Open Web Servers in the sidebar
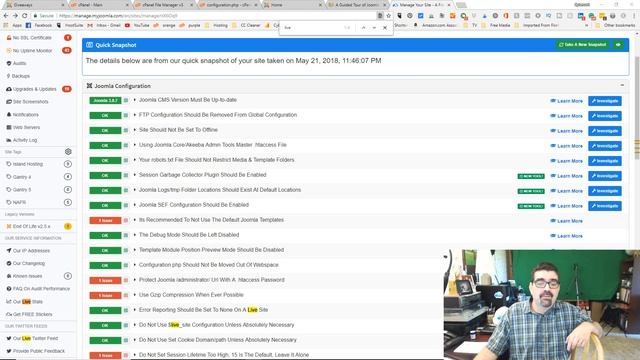The image size is (640, 360). pos(23,127)
